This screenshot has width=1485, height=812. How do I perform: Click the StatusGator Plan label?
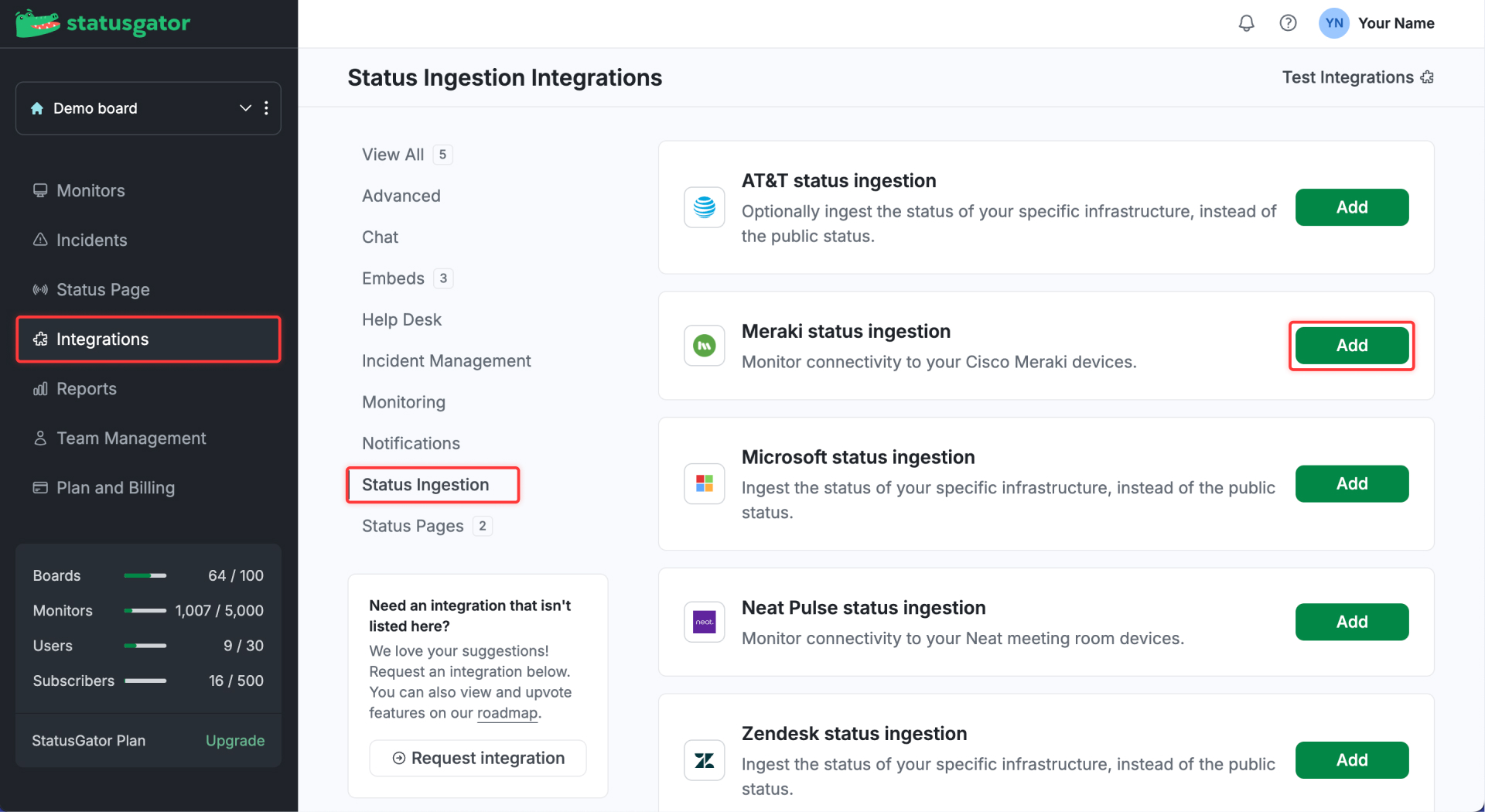88,741
